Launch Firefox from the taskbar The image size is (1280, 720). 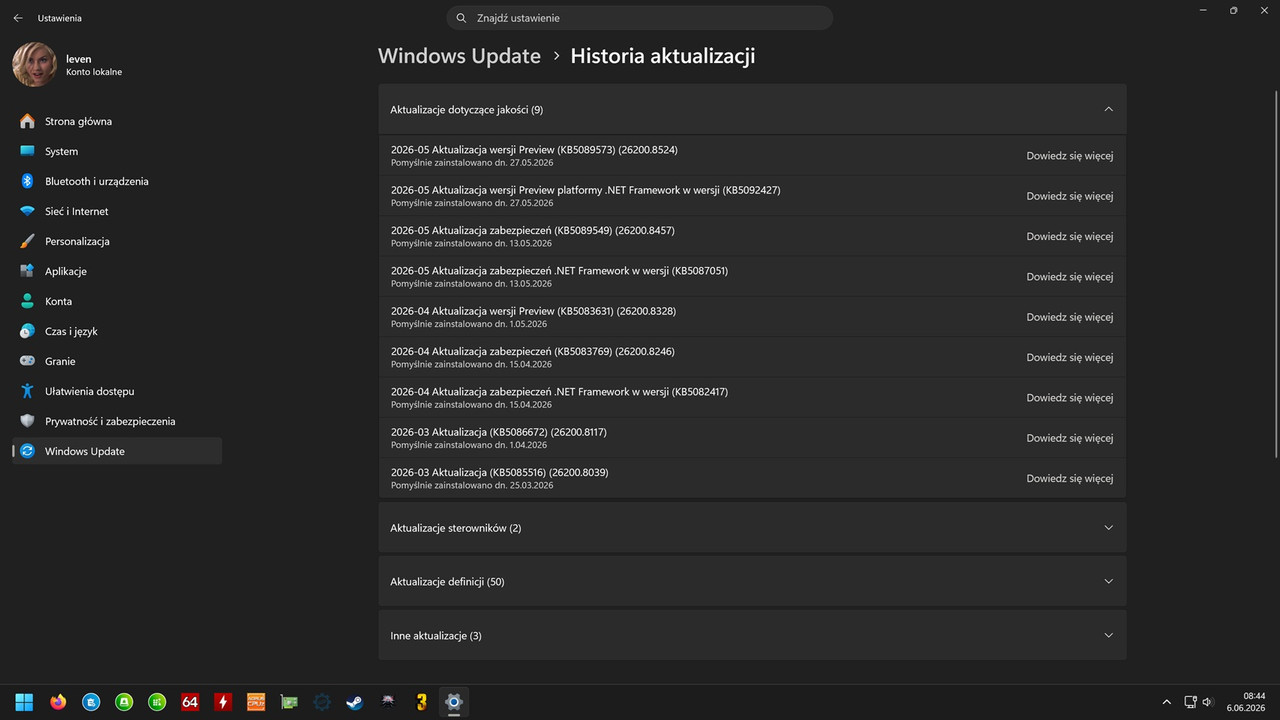click(57, 702)
